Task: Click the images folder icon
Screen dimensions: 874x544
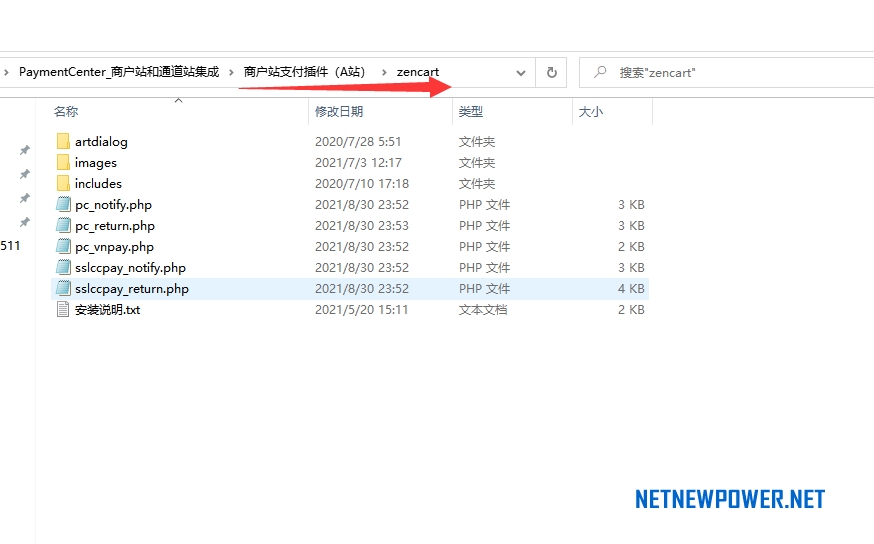Action: click(63, 162)
